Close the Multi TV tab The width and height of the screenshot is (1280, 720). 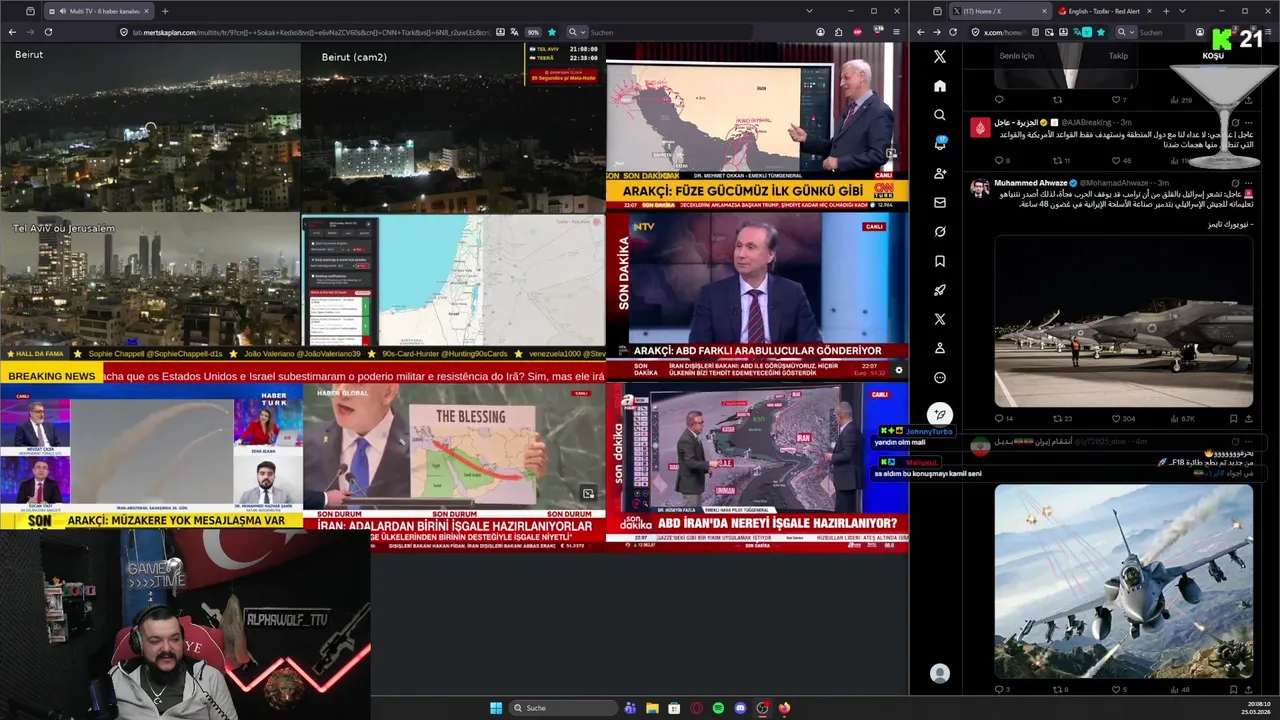click(147, 11)
